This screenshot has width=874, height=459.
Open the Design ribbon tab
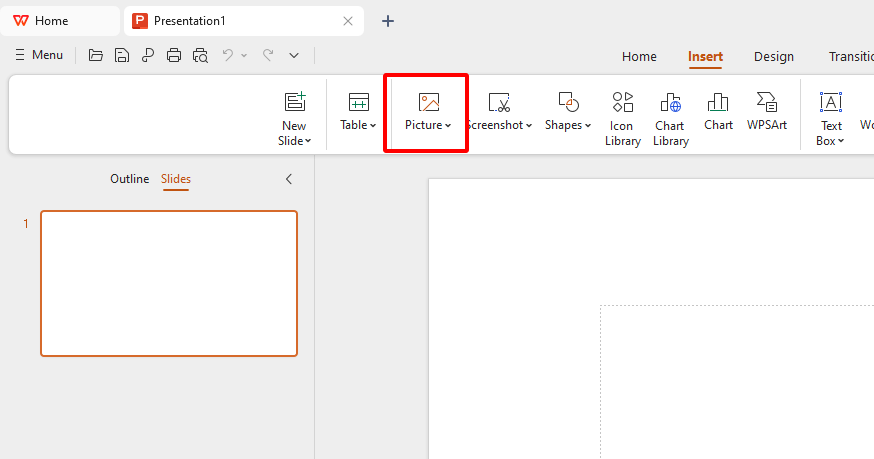tap(774, 56)
